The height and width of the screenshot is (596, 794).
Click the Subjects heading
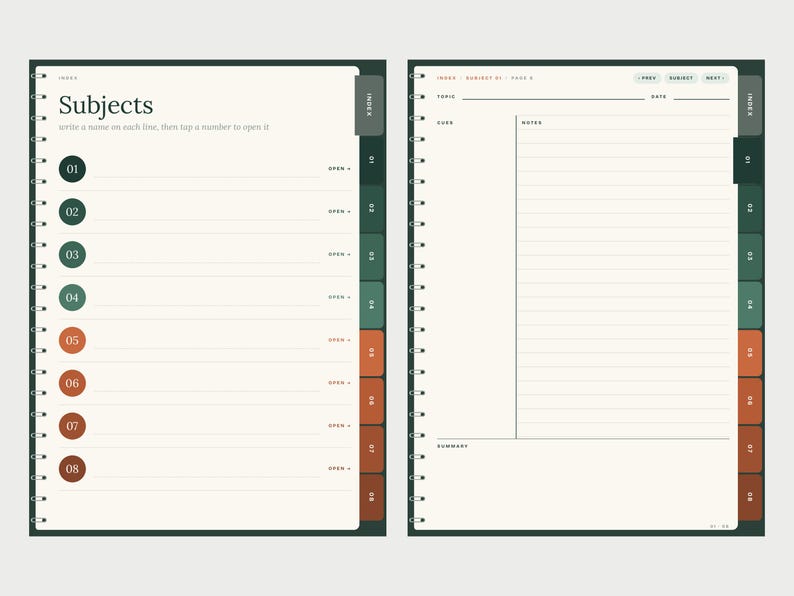point(106,105)
